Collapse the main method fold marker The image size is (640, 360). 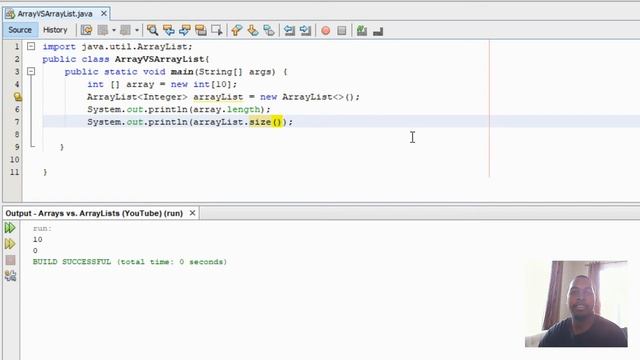pyautogui.click(x=31, y=71)
